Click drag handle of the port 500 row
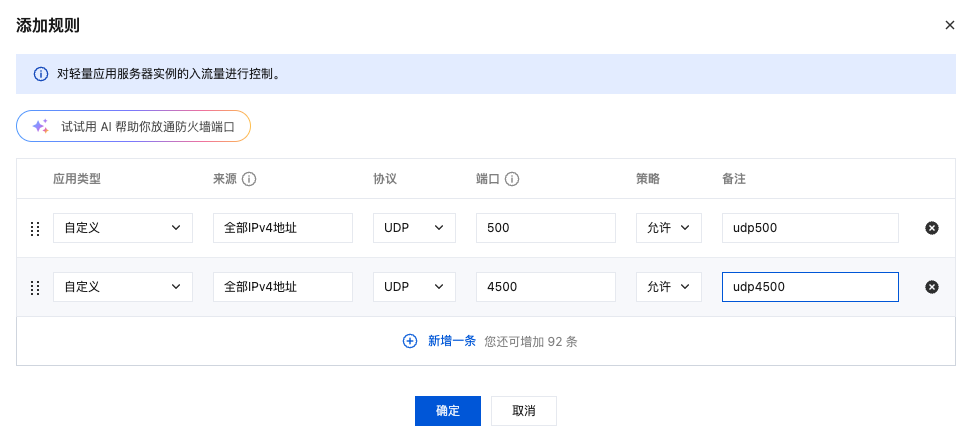Image resolution: width=973 pixels, height=446 pixels. click(35, 228)
